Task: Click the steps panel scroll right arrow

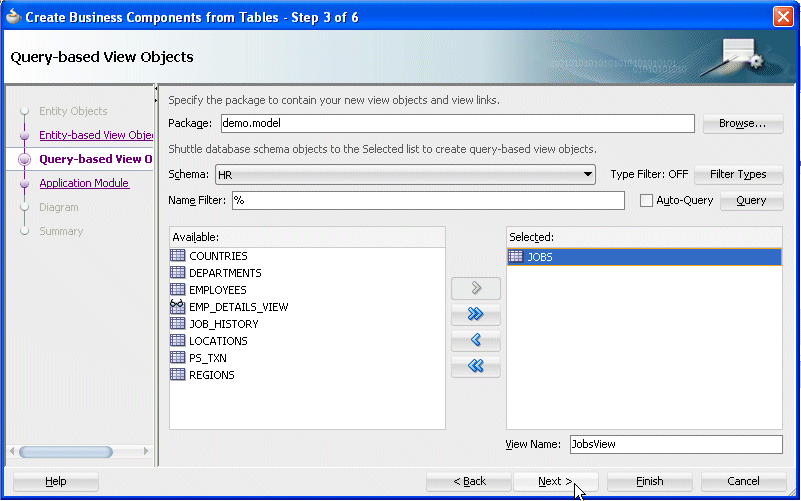Action: (146, 451)
